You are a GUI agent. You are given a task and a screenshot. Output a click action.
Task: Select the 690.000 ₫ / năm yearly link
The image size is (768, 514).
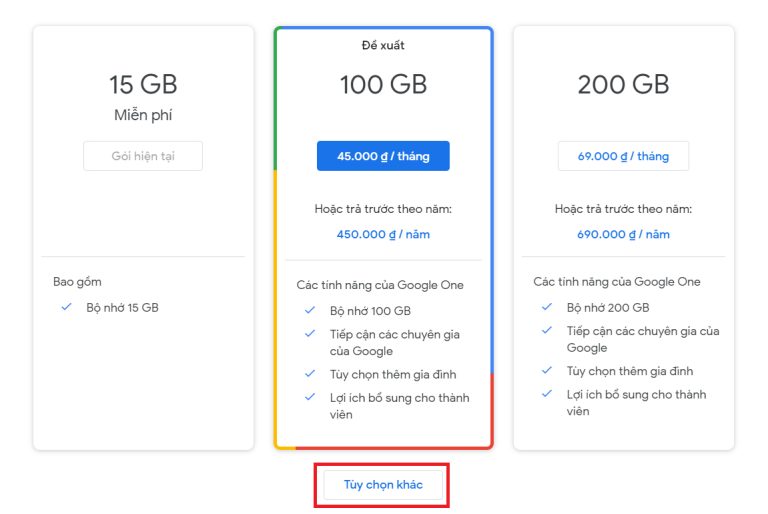(623, 235)
